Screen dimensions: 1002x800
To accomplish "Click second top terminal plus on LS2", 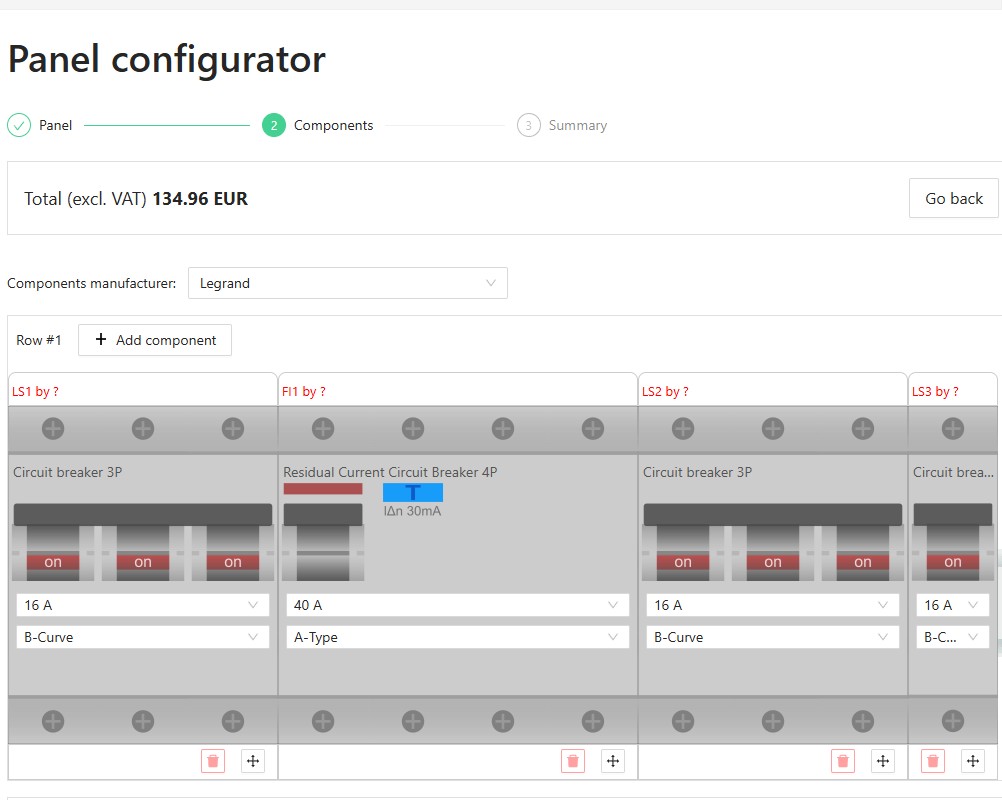I will (x=773, y=428).
